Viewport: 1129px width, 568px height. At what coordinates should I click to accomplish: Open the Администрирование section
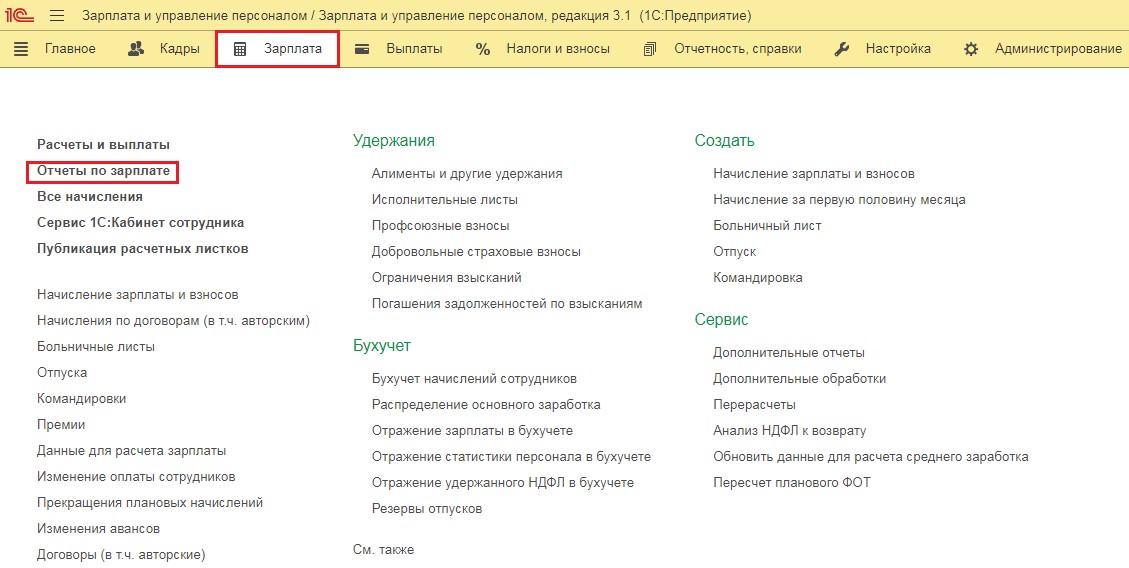(1058, 49)
